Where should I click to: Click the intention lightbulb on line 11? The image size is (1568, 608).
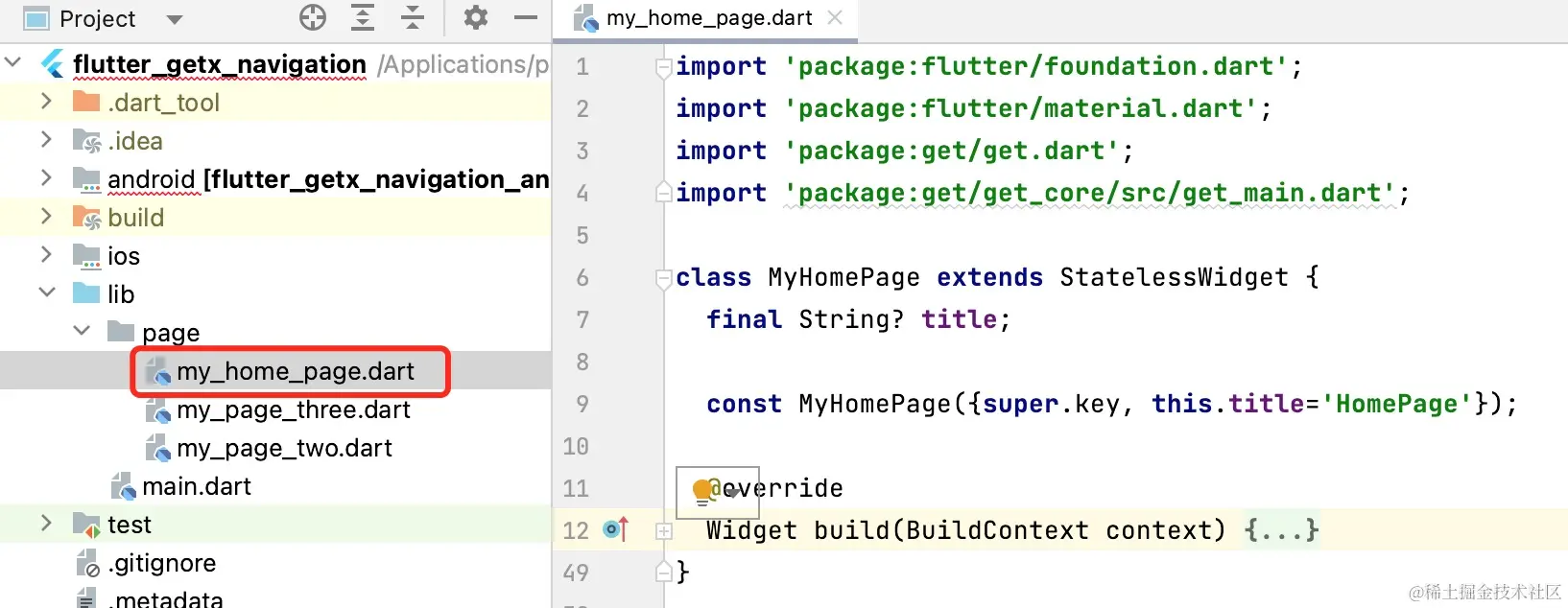[703, 490]
